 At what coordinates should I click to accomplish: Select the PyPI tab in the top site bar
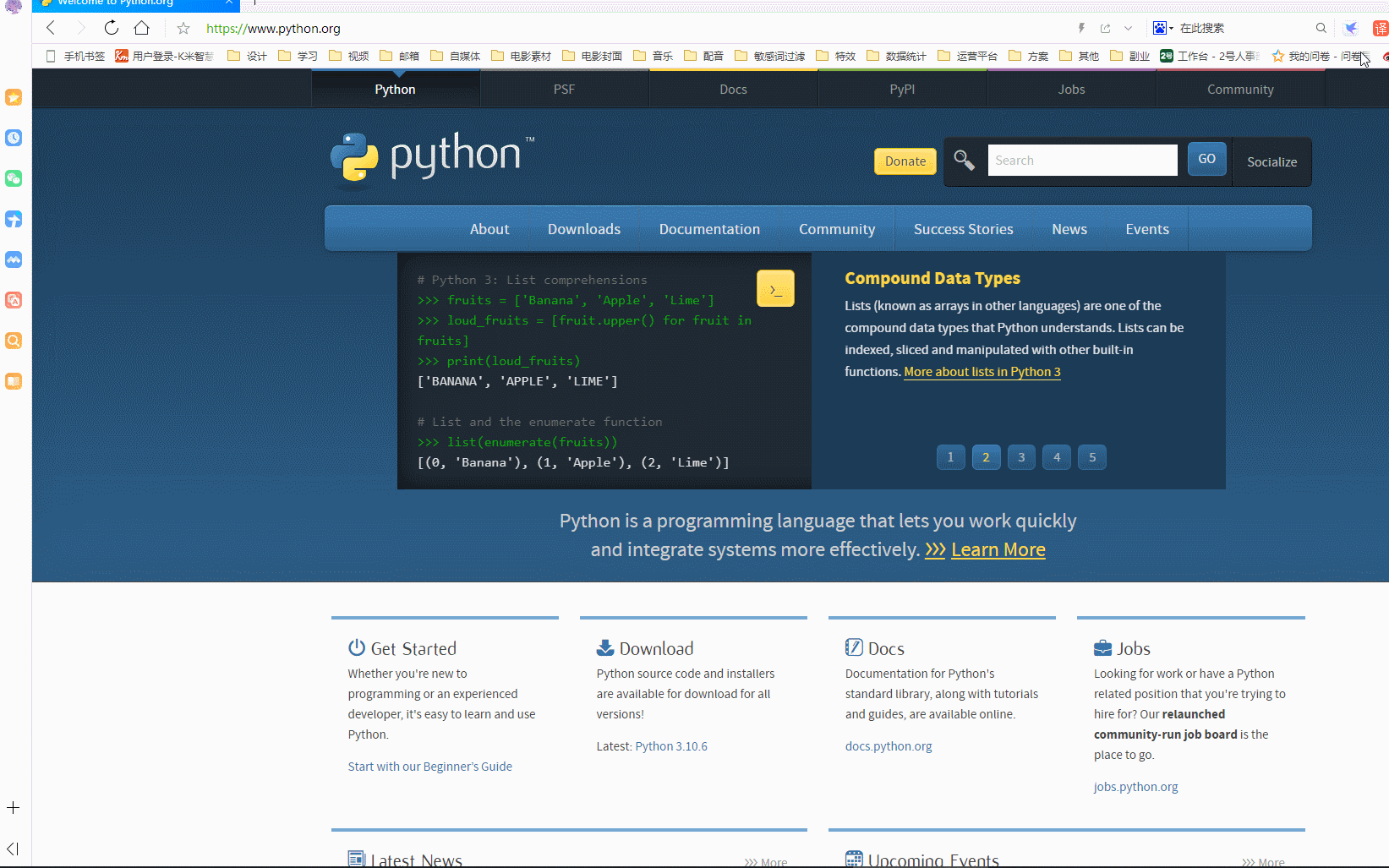click(902, 89)
